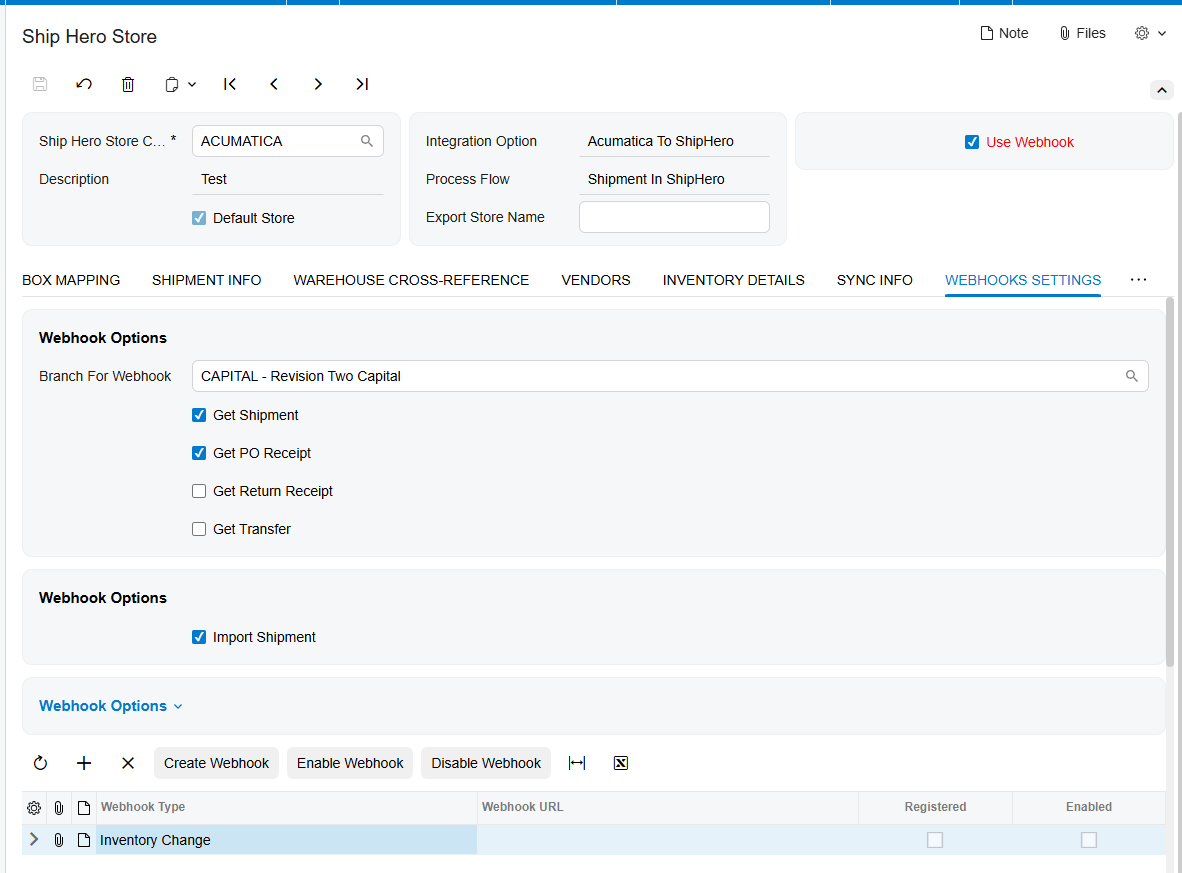Viewport: 1182px width, 873px height.
Task: Expand the Inventory Change row
Action: click(34, 839)
